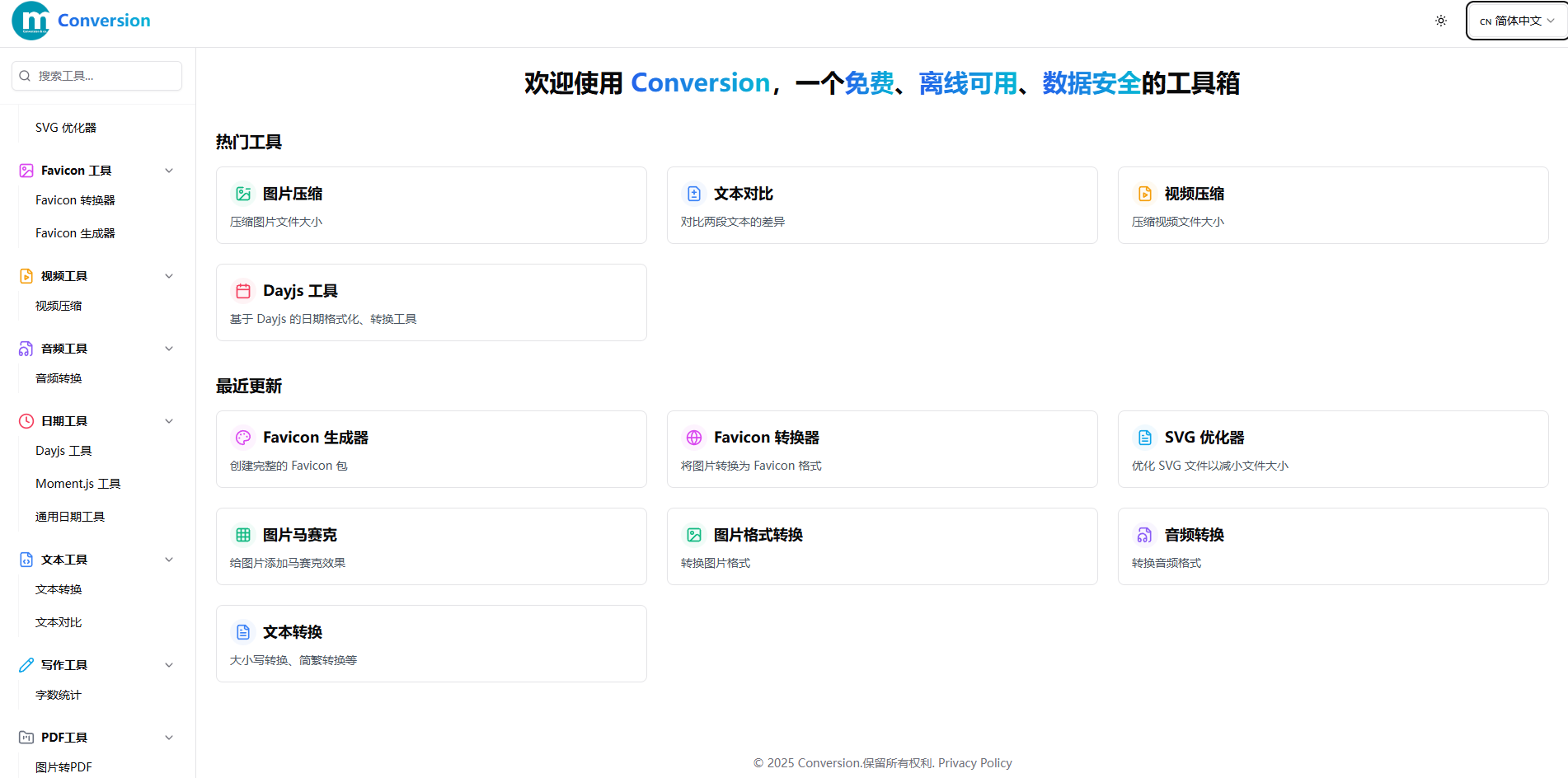This screenshot has width=1568, height=778.
Task: Select SVG 优化器 in the sidebar
Action: [x=66, y=128]
